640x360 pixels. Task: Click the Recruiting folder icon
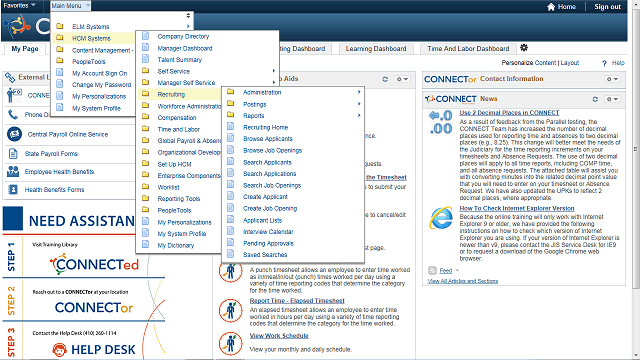click(145, 94)
